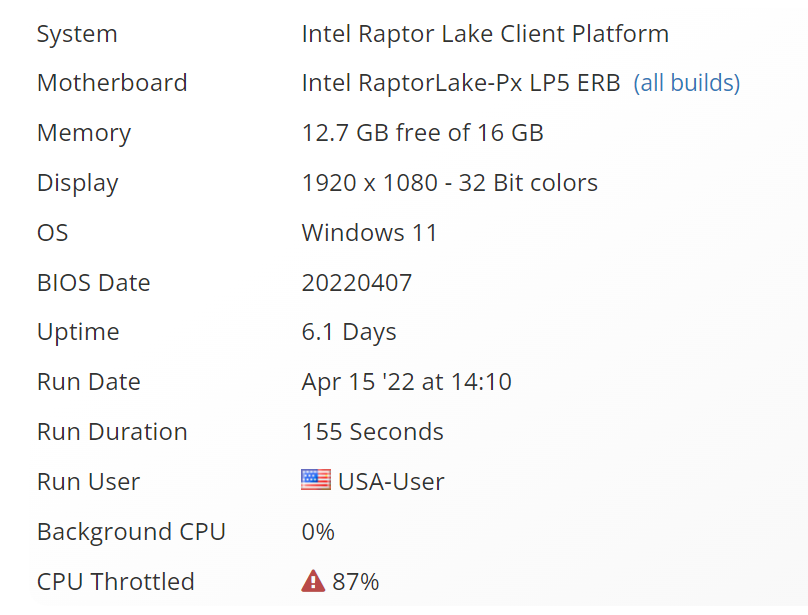Click the Background CPU label
Screen dimensions: 808x615
click(x=131, y=532)
